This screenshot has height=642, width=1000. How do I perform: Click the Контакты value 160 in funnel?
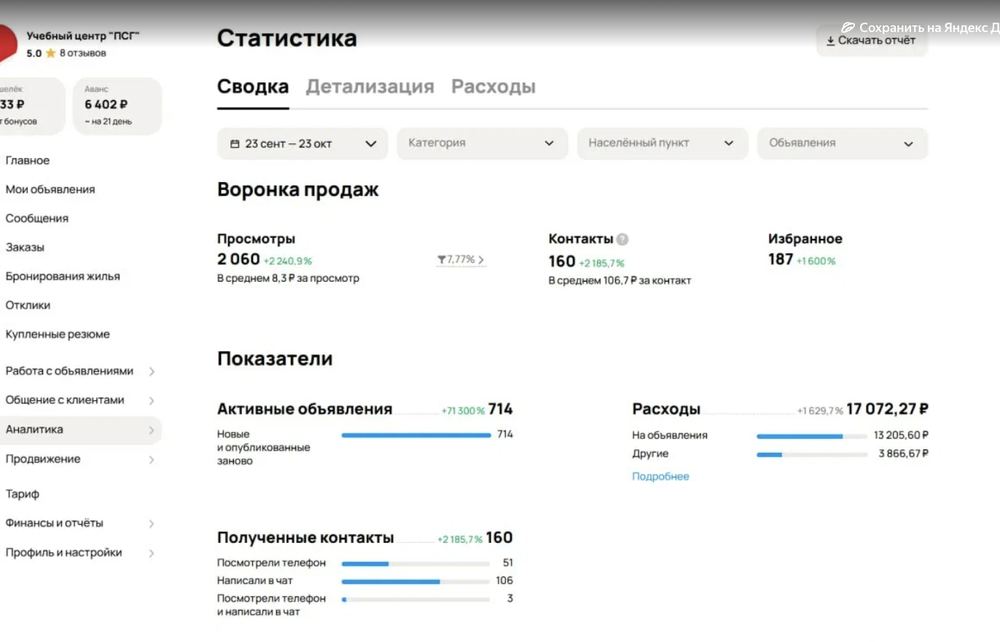point(562,261)
